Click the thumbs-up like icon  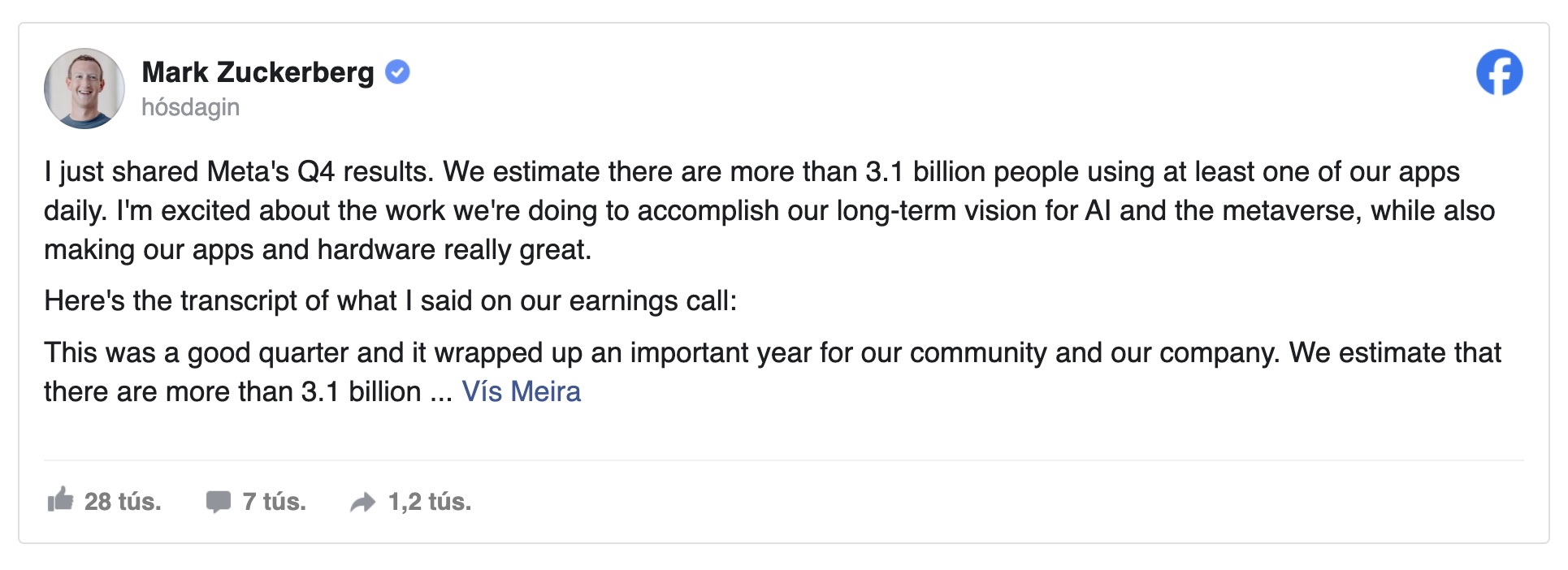pos(60,499)
